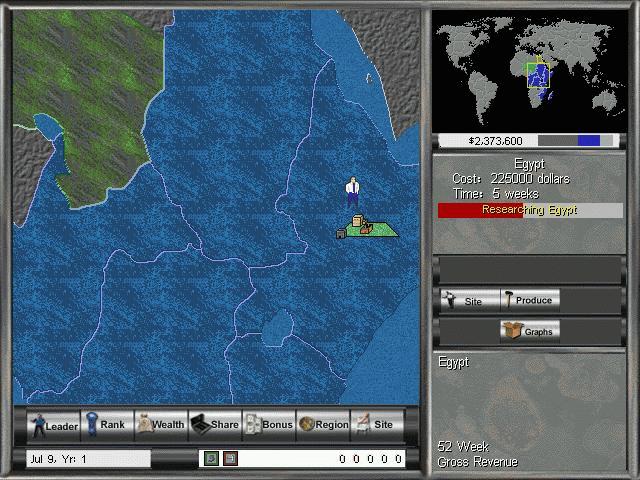The image size is (640, 480).
Task: Click Australia on the world minimap
Action: pos(602,100)
